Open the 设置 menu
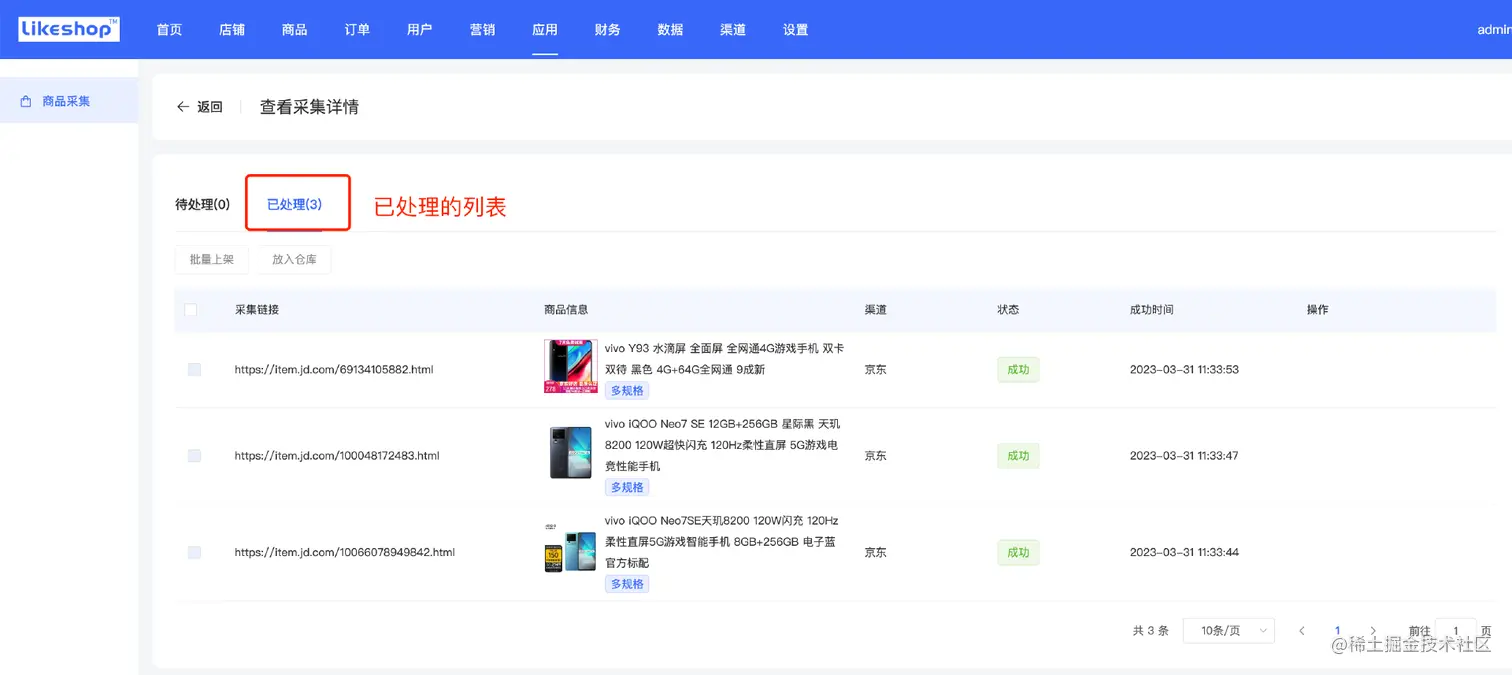1512x675 pixels. pyautogui.click(x=795, y=30)
